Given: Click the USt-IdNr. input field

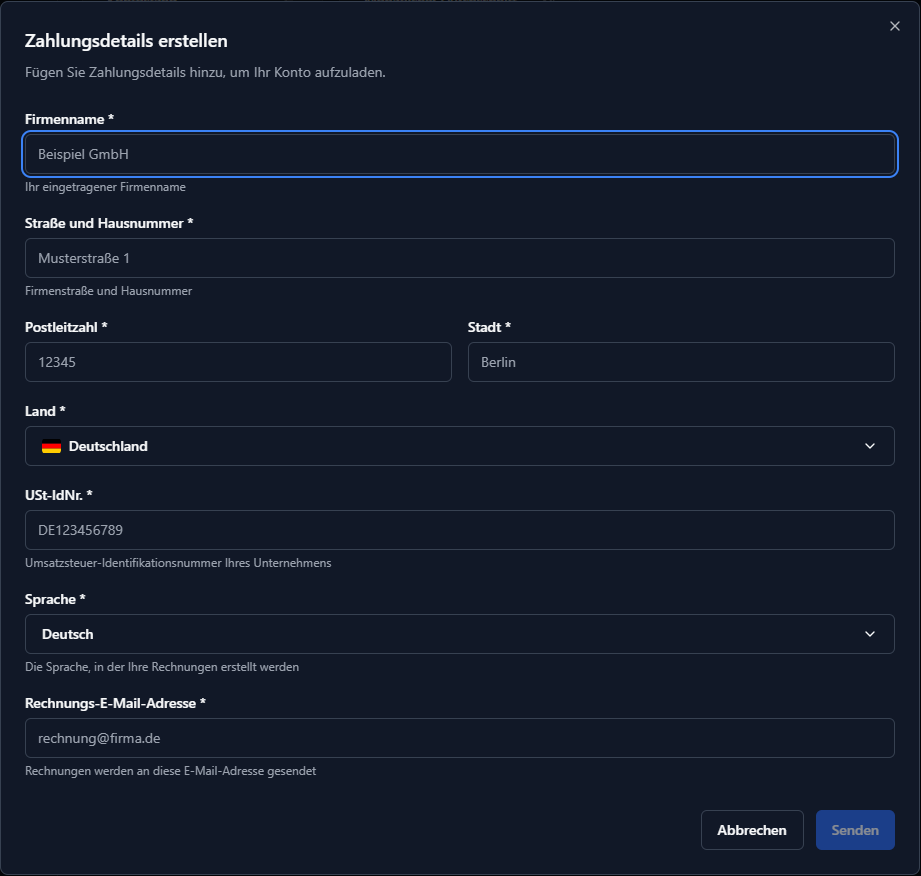Looking at the screenshot, I should [x=460, y=530].
